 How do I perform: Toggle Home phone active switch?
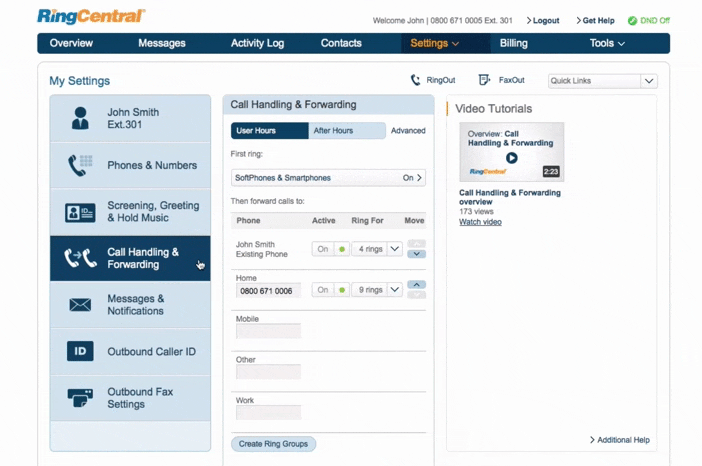click(x=330, y=290)
